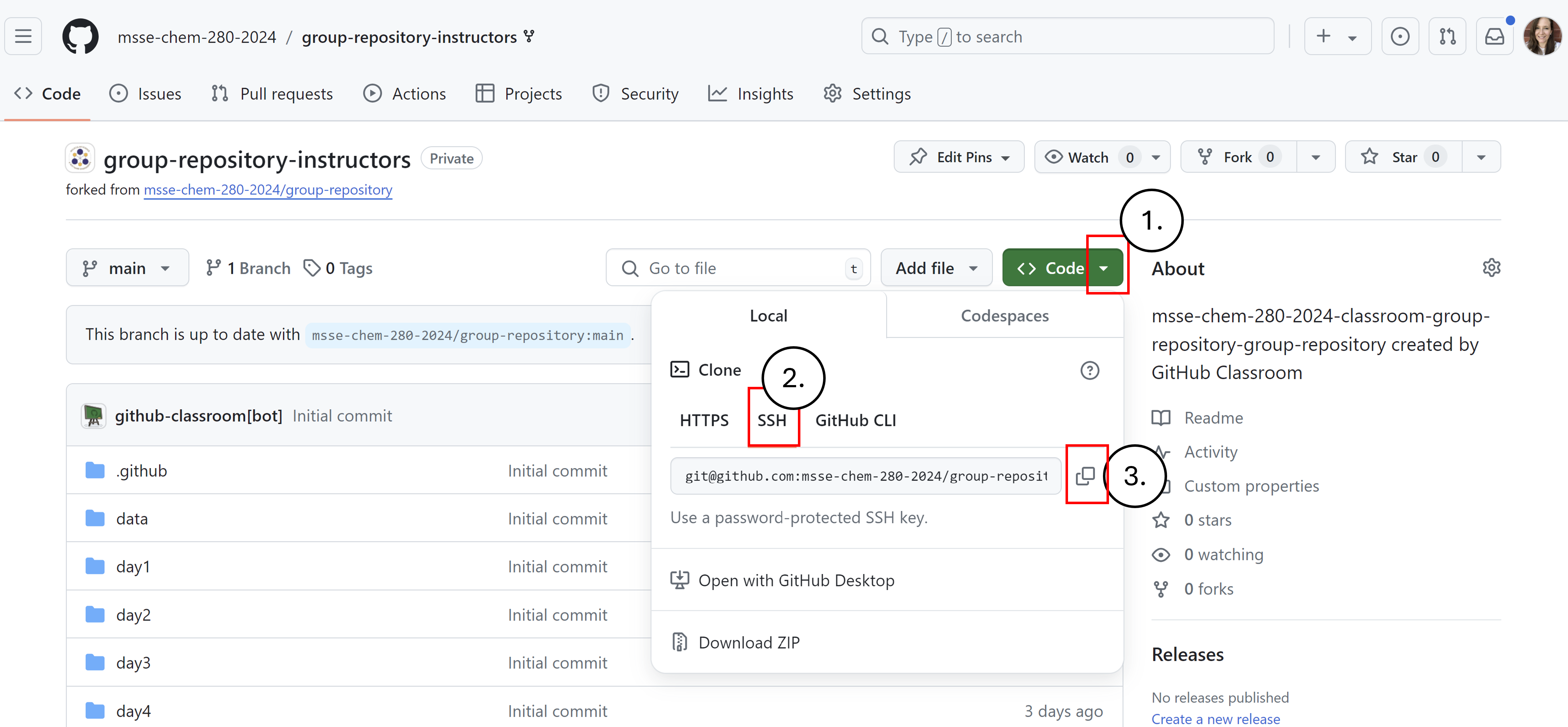
Task: Open the data folder
Action: (x=132, y=519)
